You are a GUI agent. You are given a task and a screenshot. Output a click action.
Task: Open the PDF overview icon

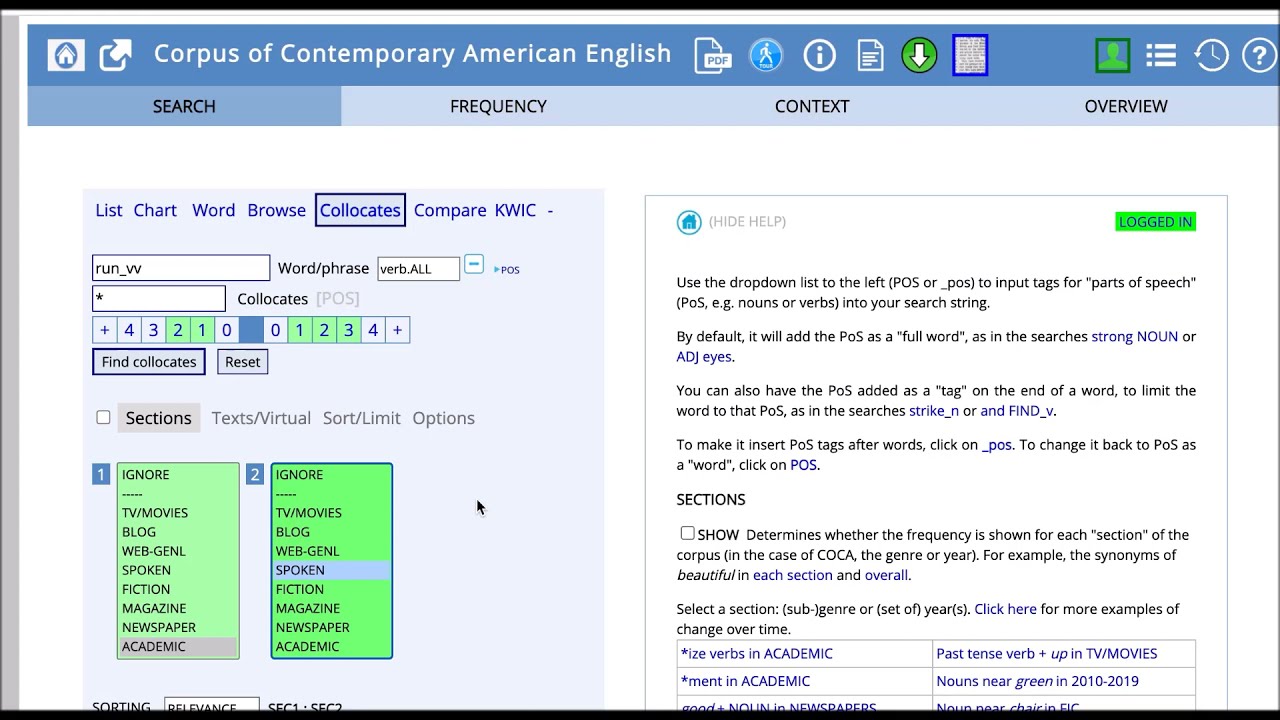tap(713, 55)
